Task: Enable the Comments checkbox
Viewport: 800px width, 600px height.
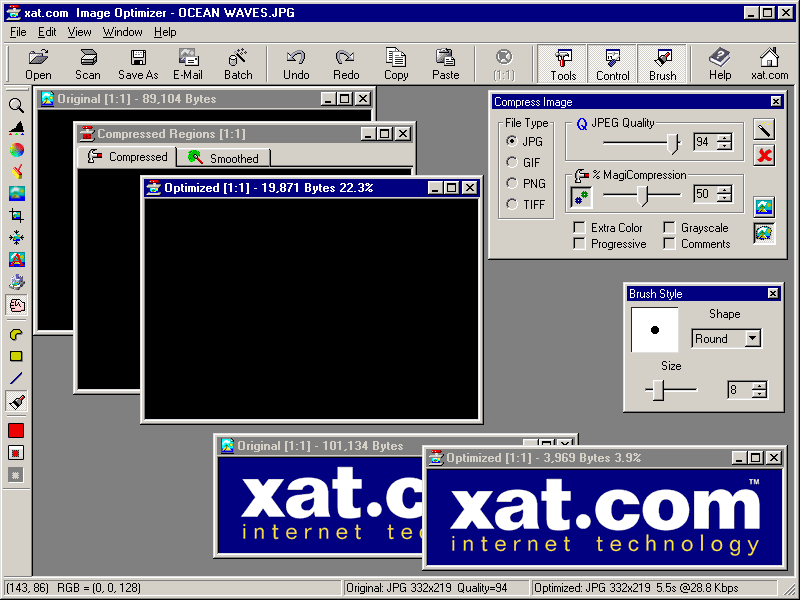Action: click(669, 243)
